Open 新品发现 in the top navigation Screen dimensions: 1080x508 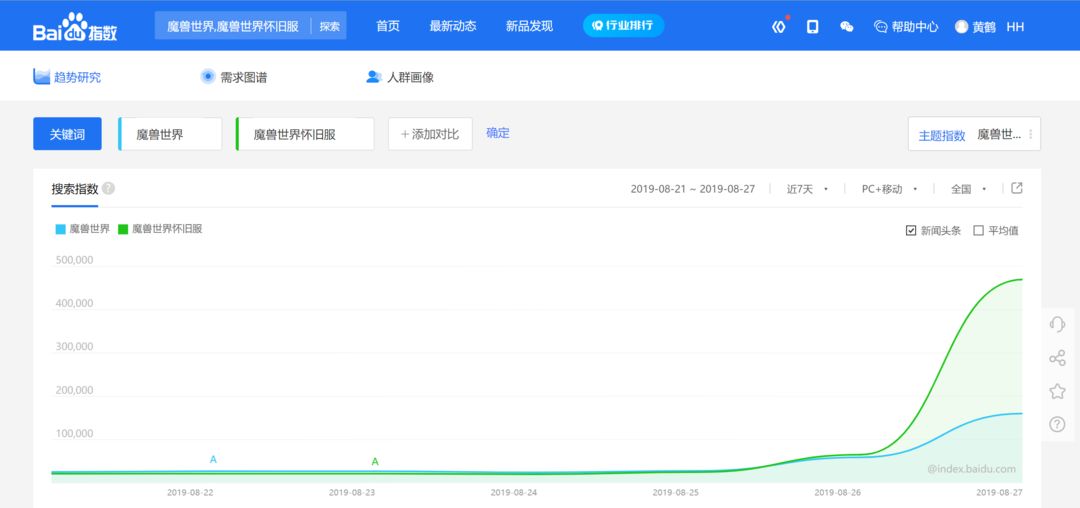[x=529, y=27]
